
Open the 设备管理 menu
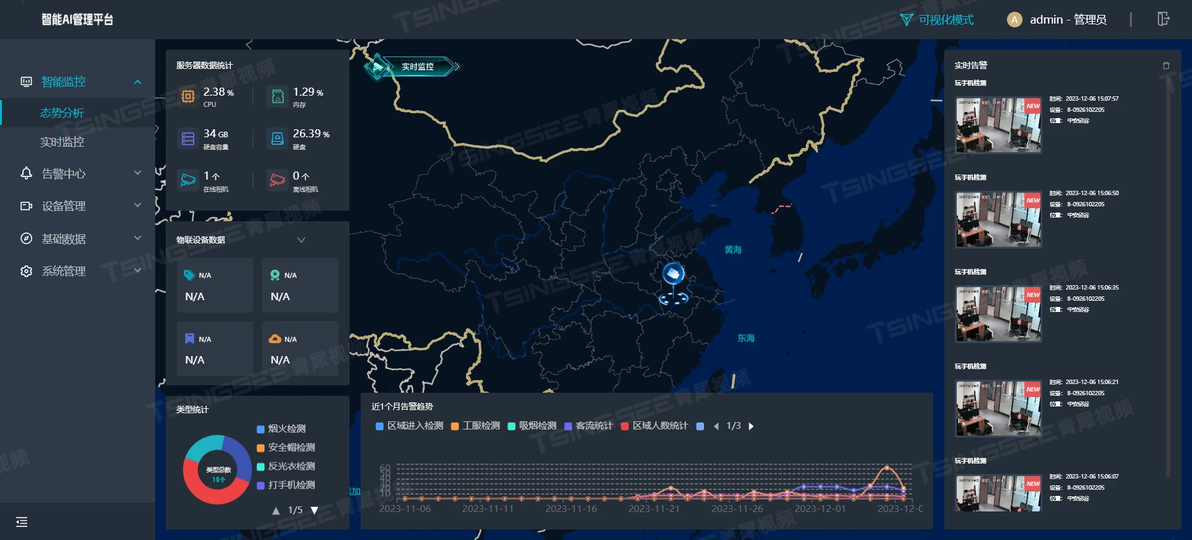point(78,205)
